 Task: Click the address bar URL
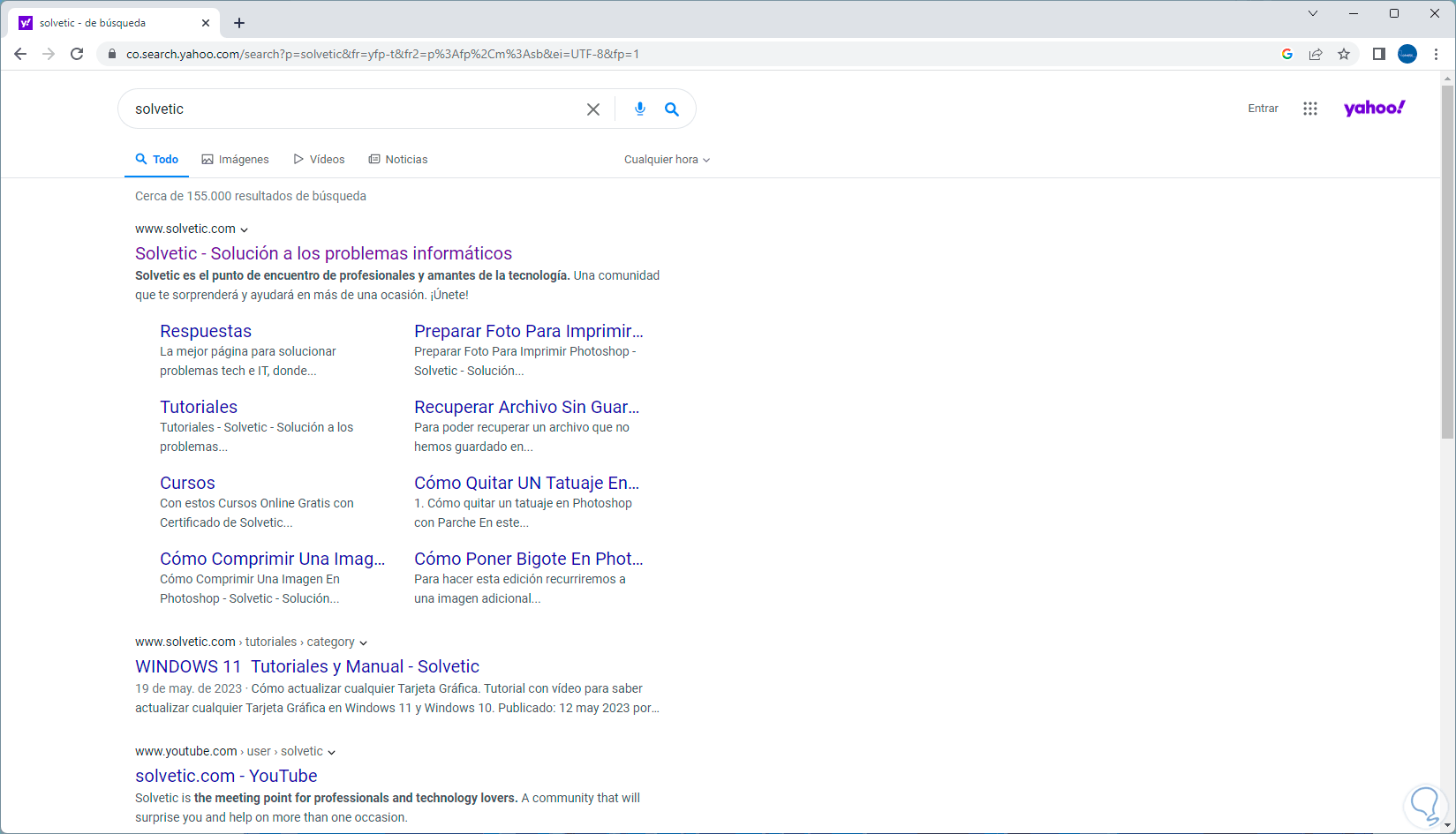382,54
